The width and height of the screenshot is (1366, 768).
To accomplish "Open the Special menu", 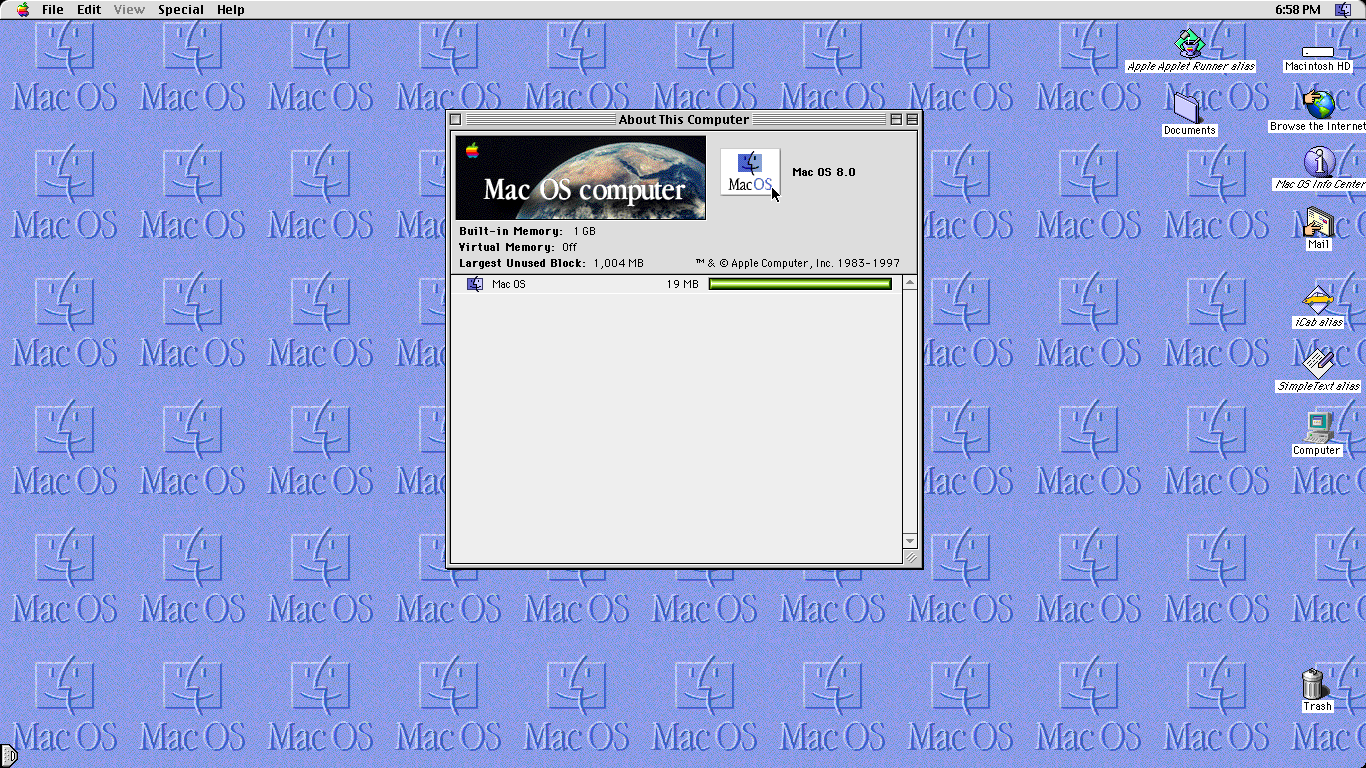I will point(181,10).
